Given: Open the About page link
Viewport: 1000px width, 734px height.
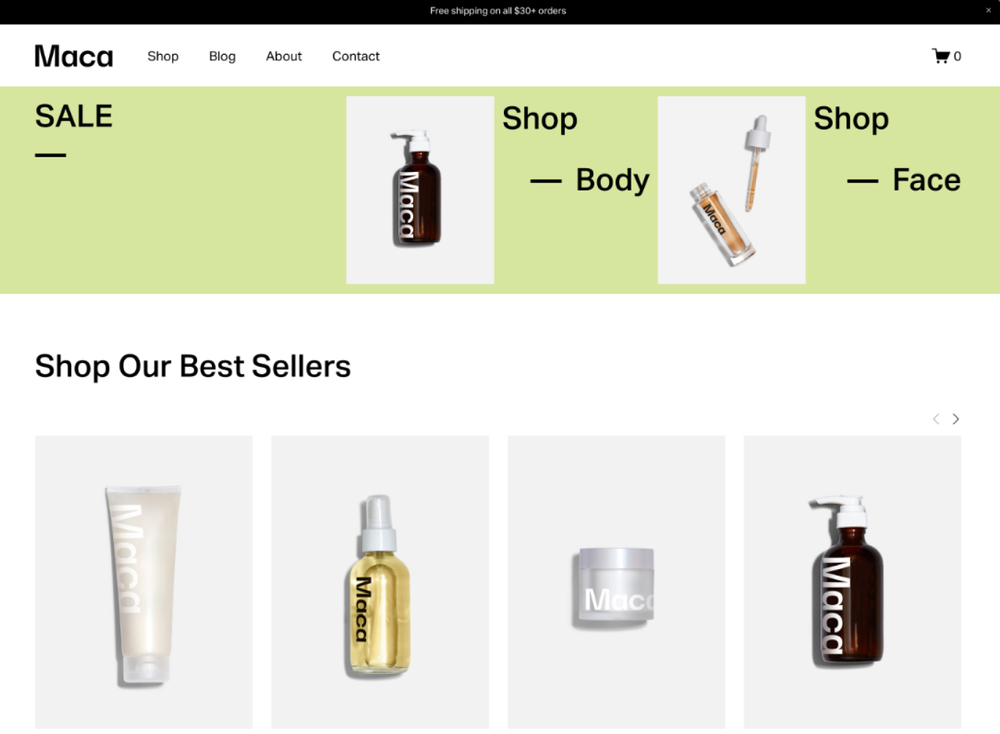Looking at the screenshot, I should (284, 56).
